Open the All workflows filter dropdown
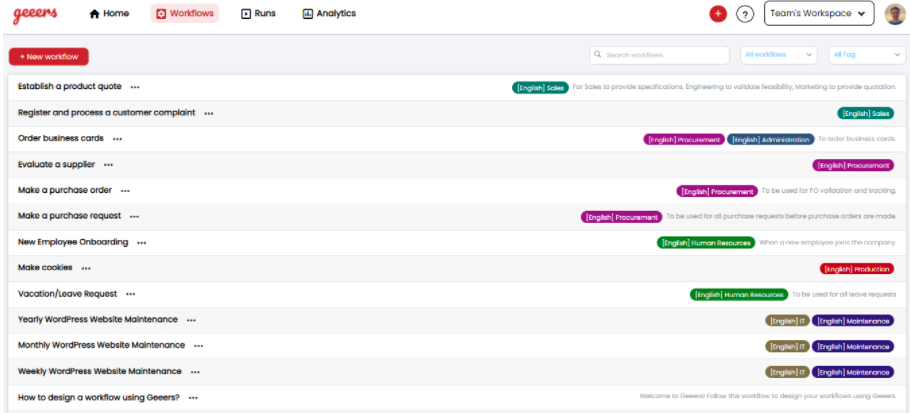Screen dimensions: 910x413 779,55
